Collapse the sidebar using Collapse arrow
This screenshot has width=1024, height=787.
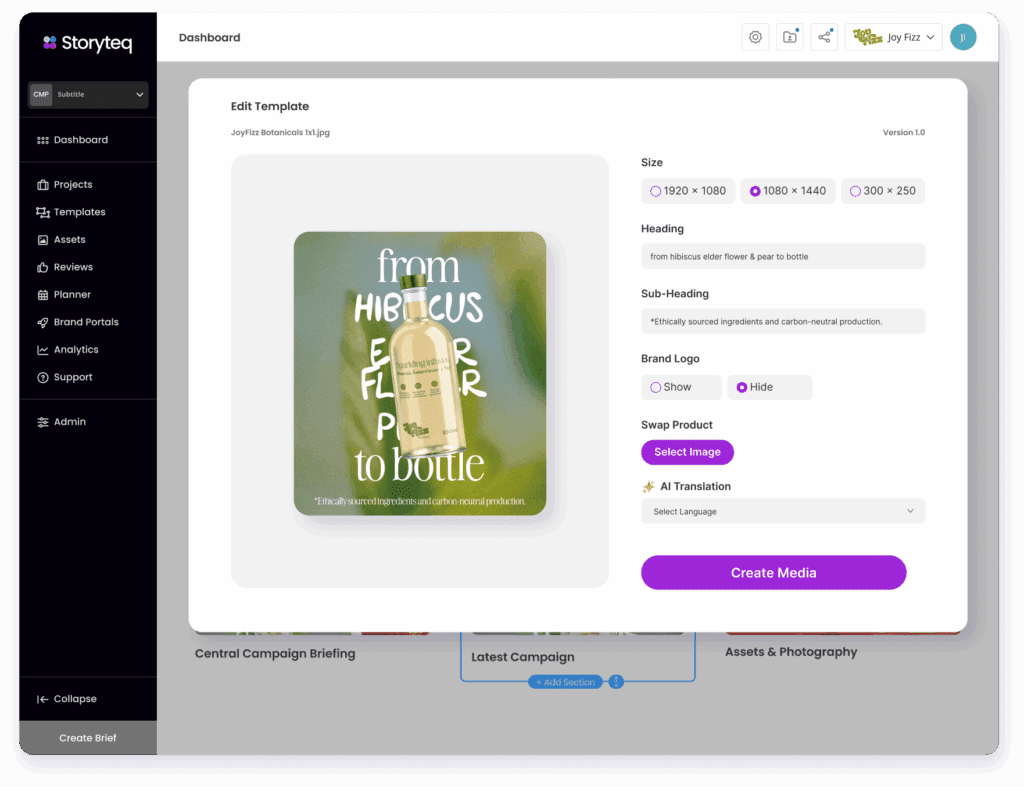[x=43, y=699]
